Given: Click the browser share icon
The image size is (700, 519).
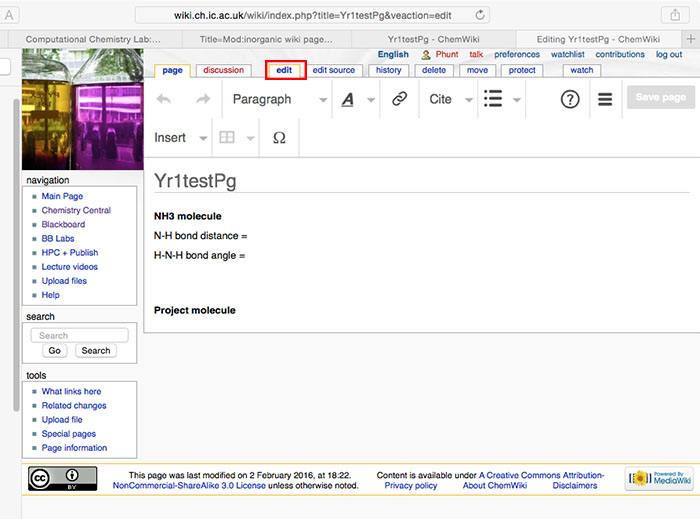Looking at the screenshot, I should point(674,15).
